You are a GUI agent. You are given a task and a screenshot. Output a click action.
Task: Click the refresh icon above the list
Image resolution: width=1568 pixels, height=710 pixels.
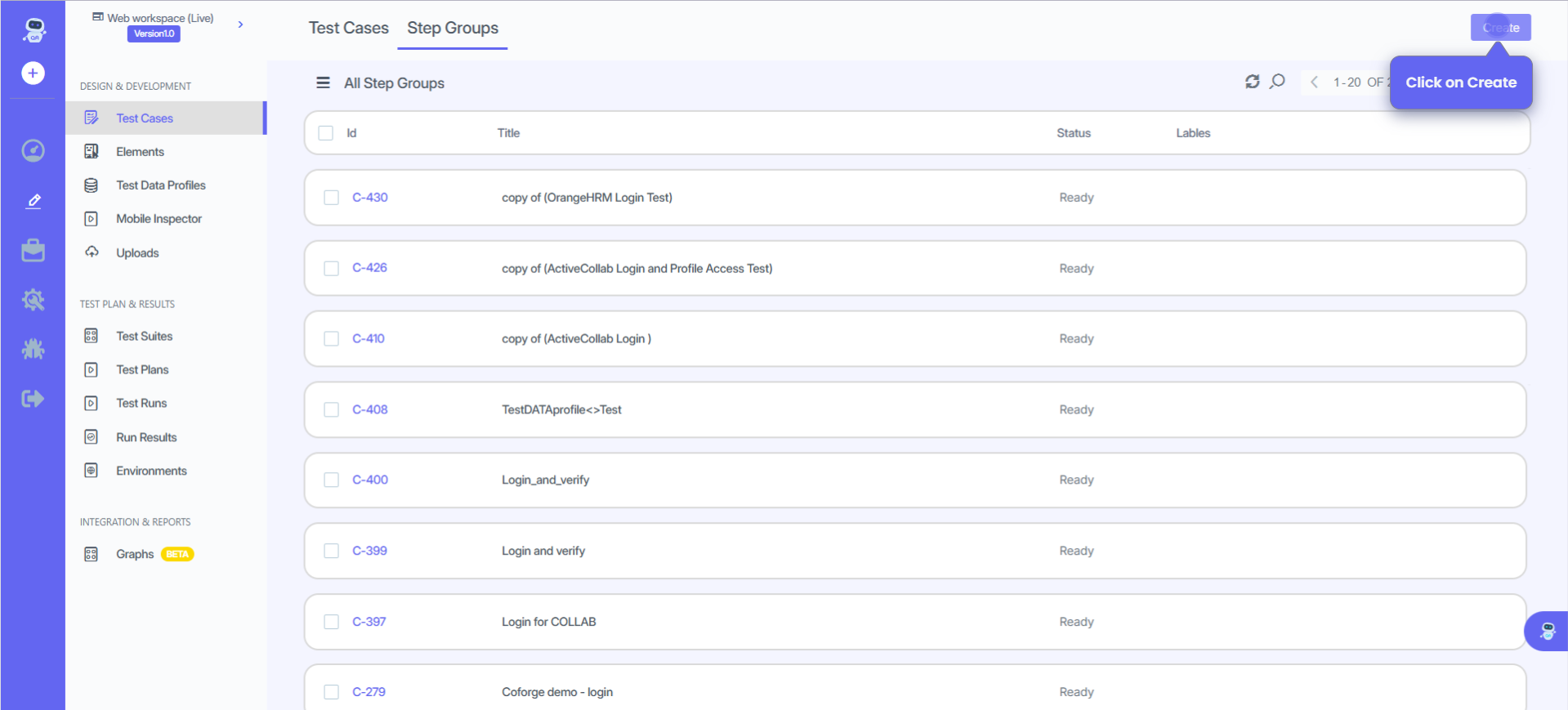click(x=1252, y=82)
